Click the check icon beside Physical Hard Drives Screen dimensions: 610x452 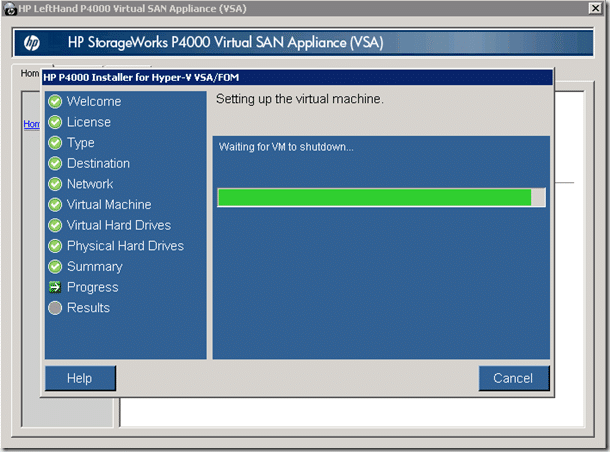tap(55, 246)
